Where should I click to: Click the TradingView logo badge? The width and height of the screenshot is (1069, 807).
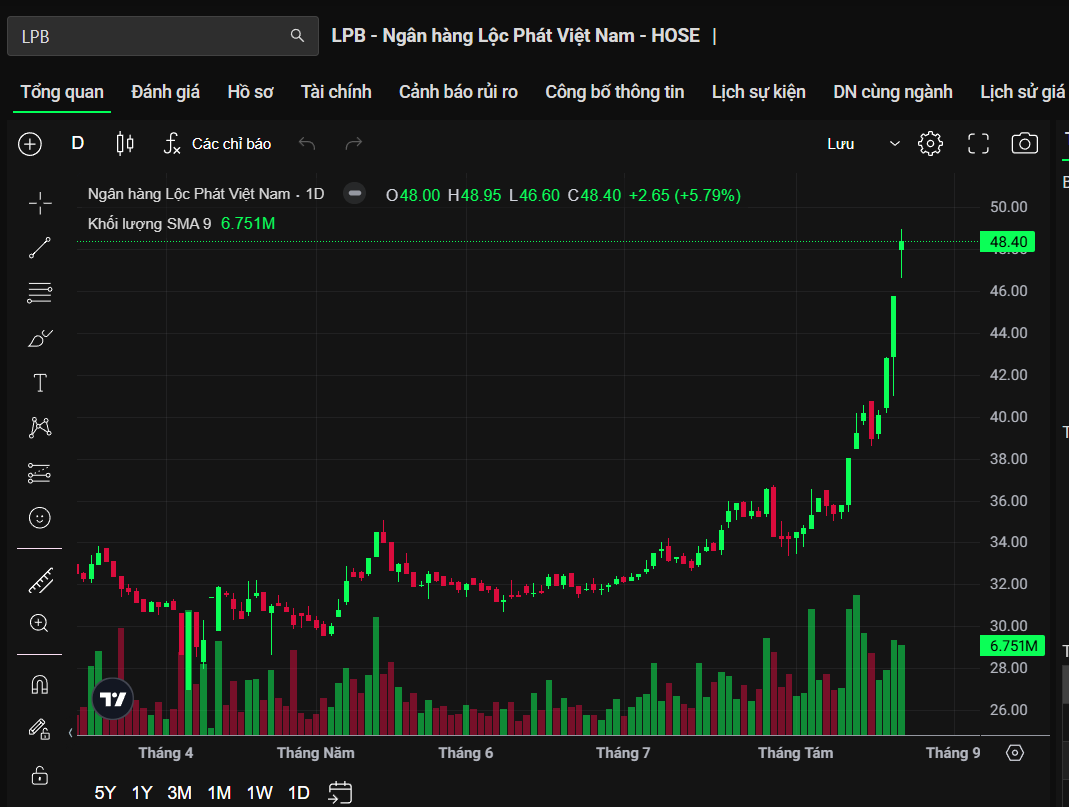[x=112, y=699]
